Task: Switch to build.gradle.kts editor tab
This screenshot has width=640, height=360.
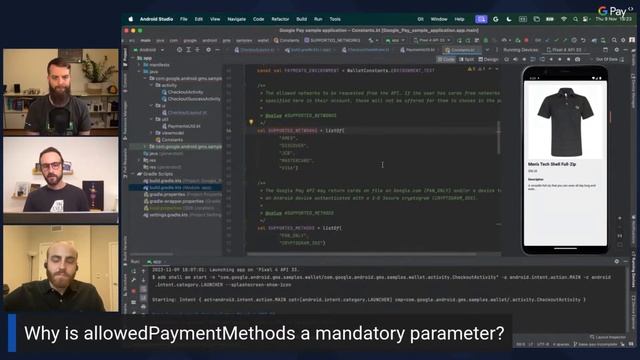Action: pyautogui.click(x=310, y=50)
